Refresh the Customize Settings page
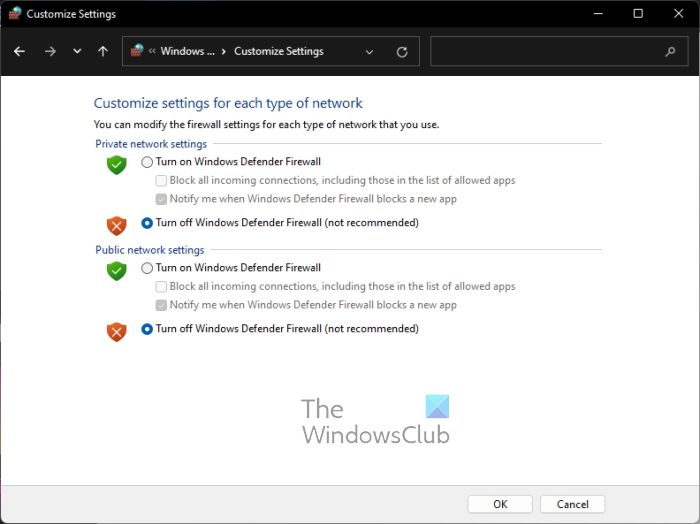The width and height of the screenshot is (700, 524). (402, 52)
